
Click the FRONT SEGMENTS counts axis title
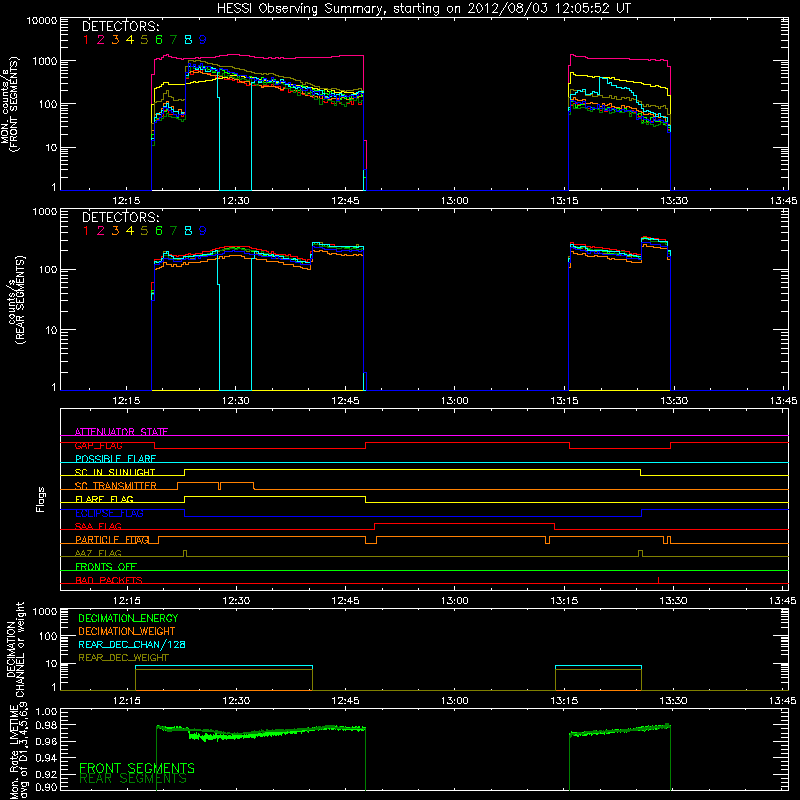click(9, 104)
